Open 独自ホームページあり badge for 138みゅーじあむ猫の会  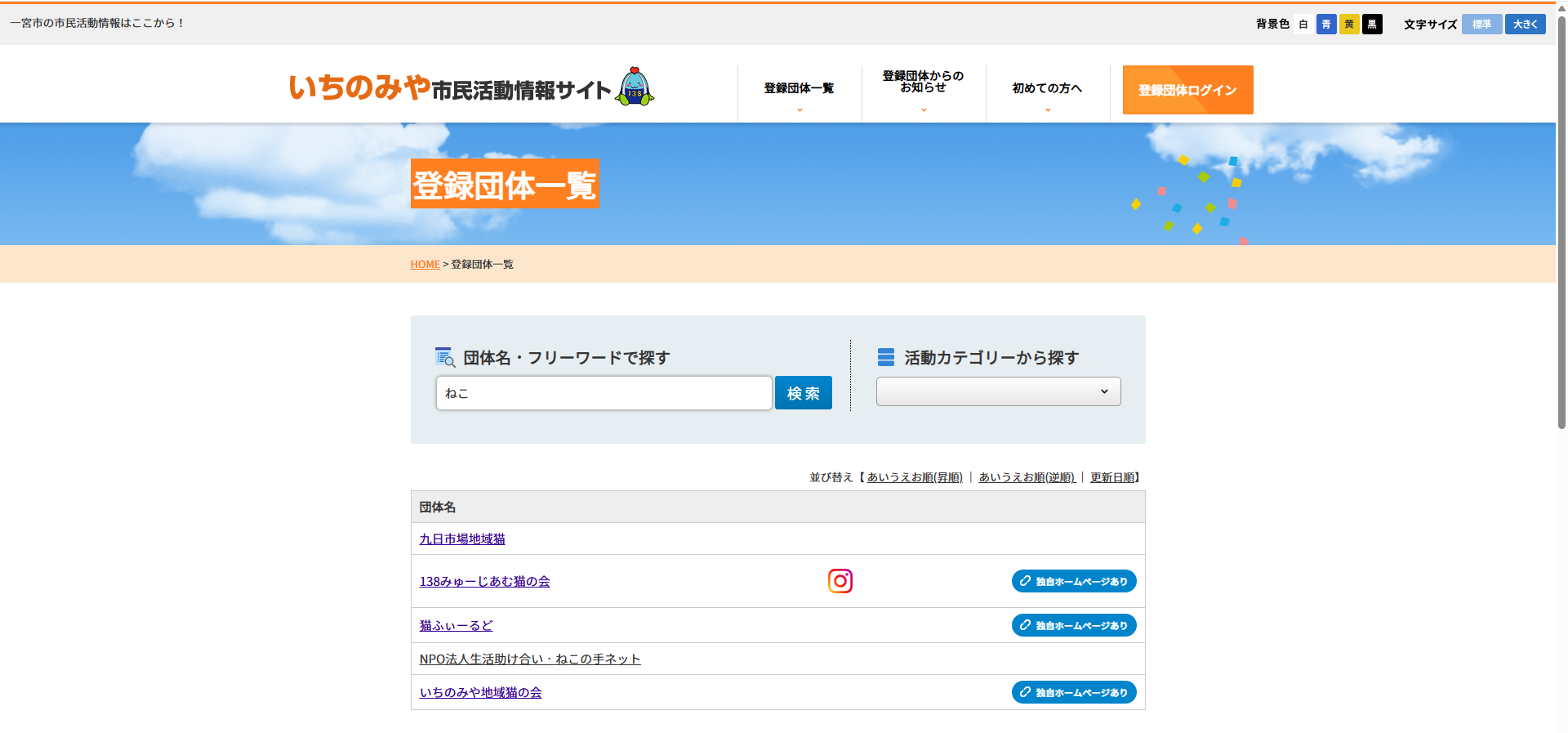tap(1073, 581)
